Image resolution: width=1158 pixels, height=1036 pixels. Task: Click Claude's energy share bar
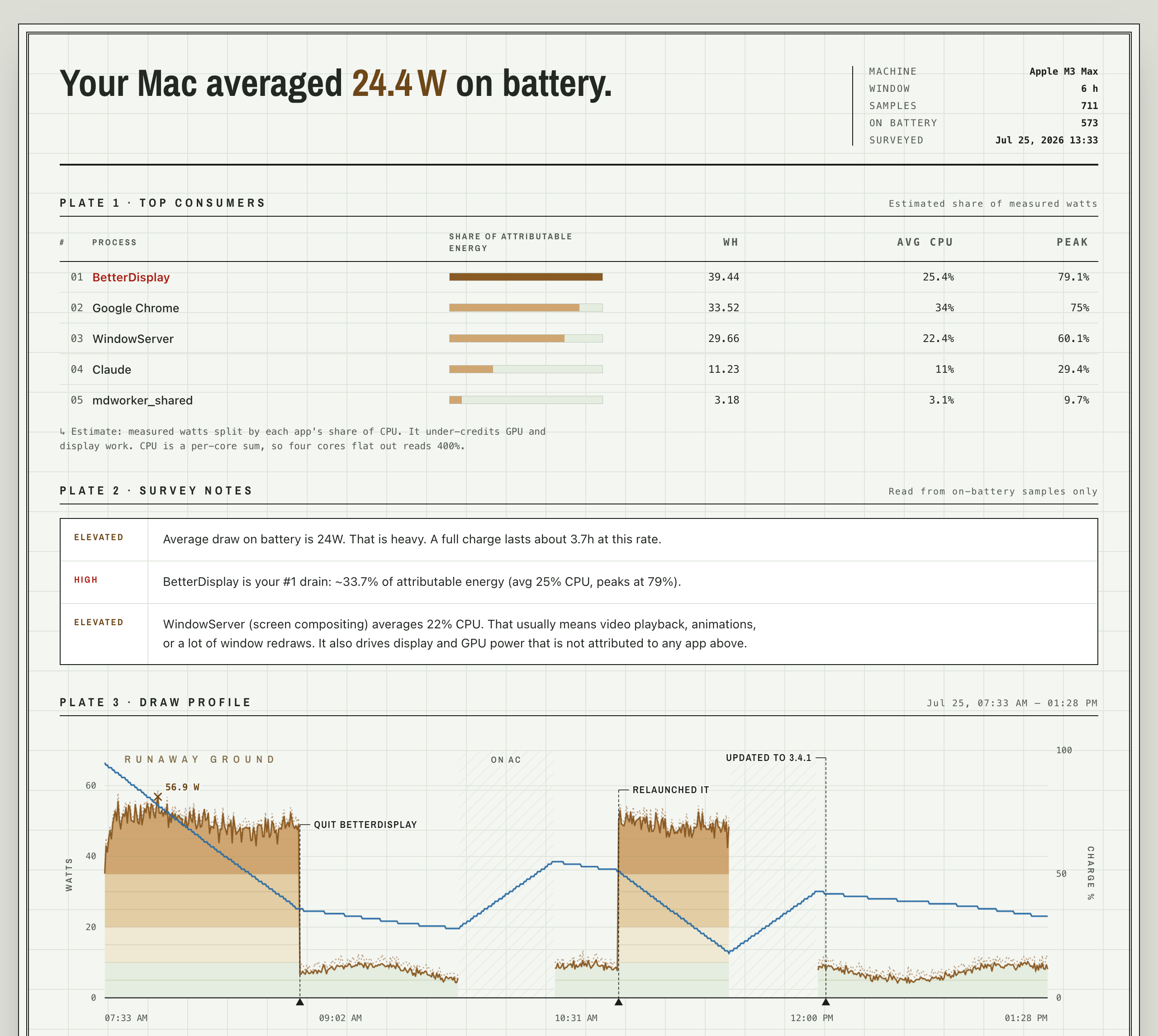tap(526, 370)
